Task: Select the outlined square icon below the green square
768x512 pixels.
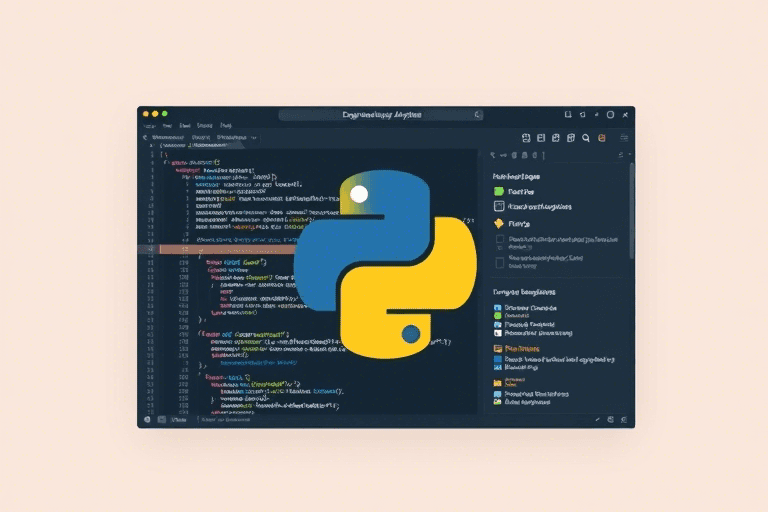Action: tap(499, 206)
